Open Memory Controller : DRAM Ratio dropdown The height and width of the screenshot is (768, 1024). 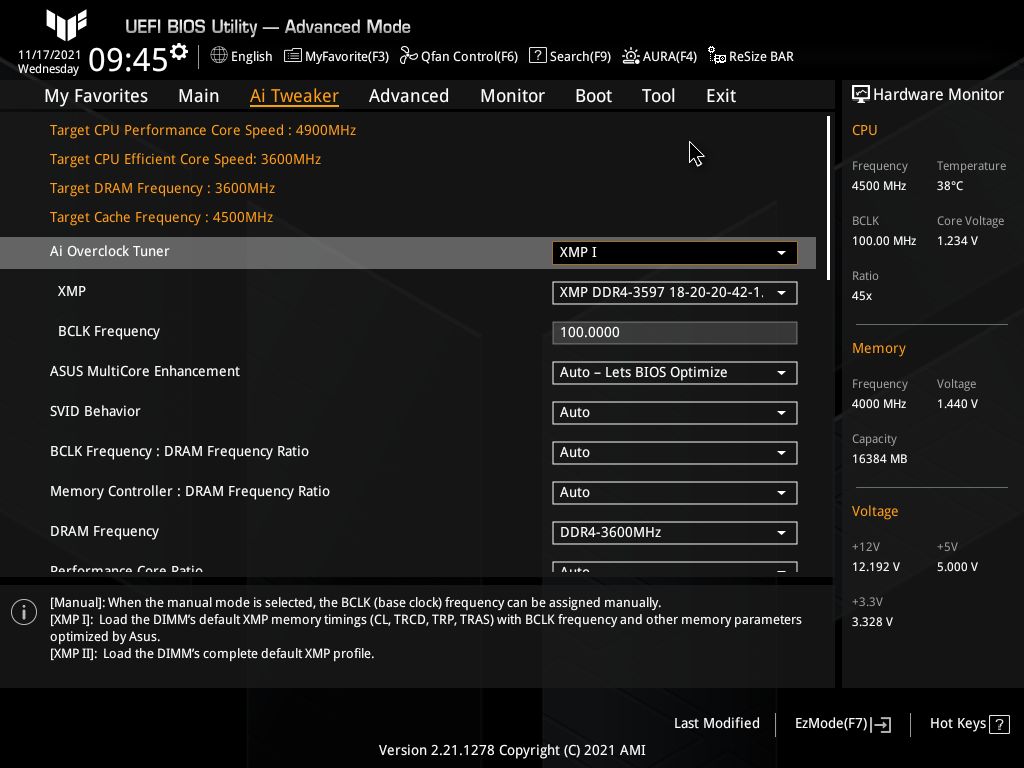[675, 492]
